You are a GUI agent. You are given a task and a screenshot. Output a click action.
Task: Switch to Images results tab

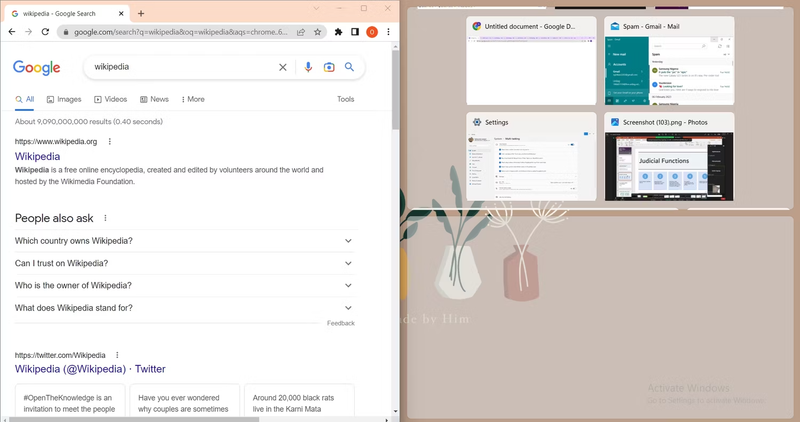[64, 100]
